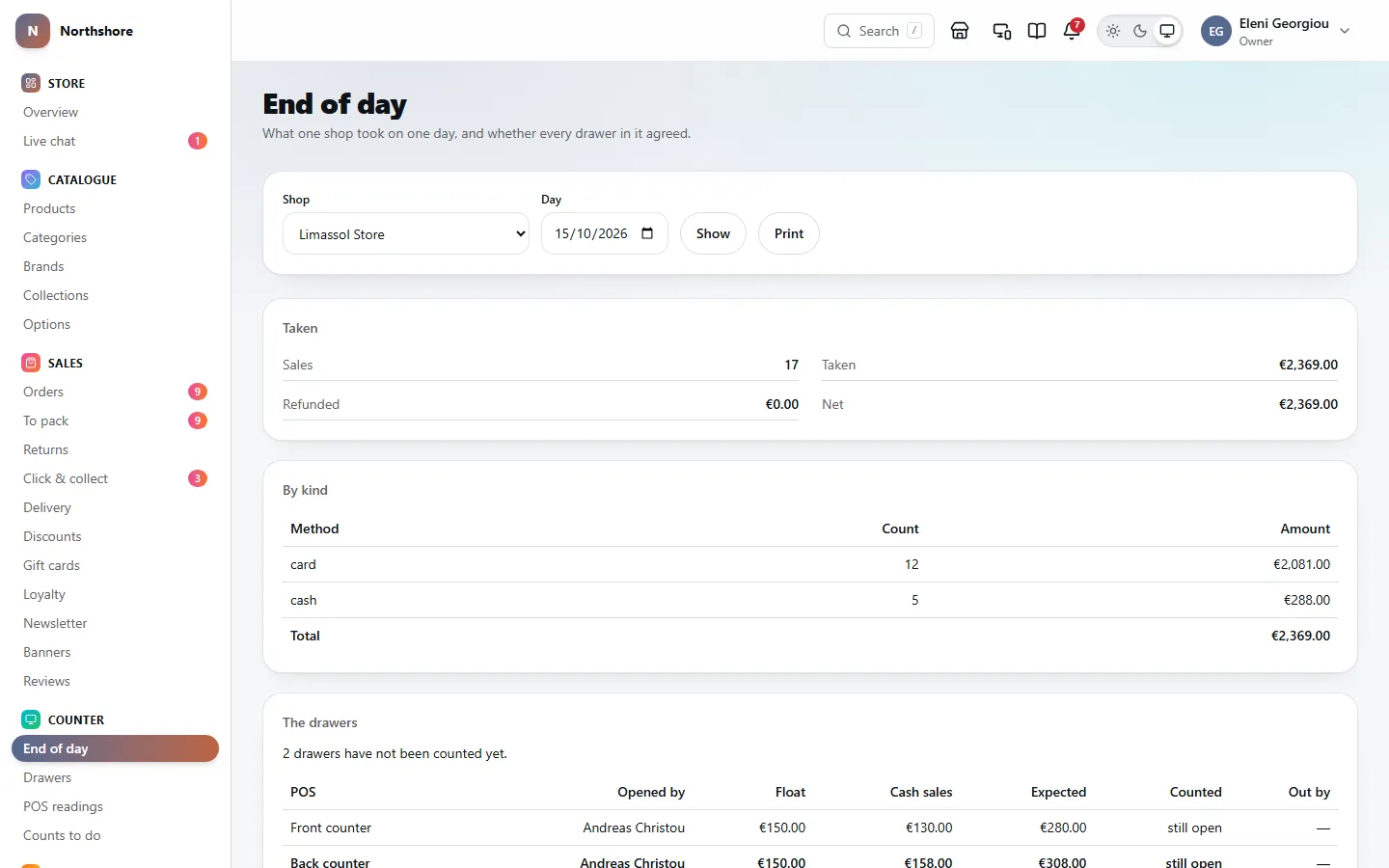Select system theme mode
1389x868 pixels.
pyautogui.click(x=1167, y=31)
